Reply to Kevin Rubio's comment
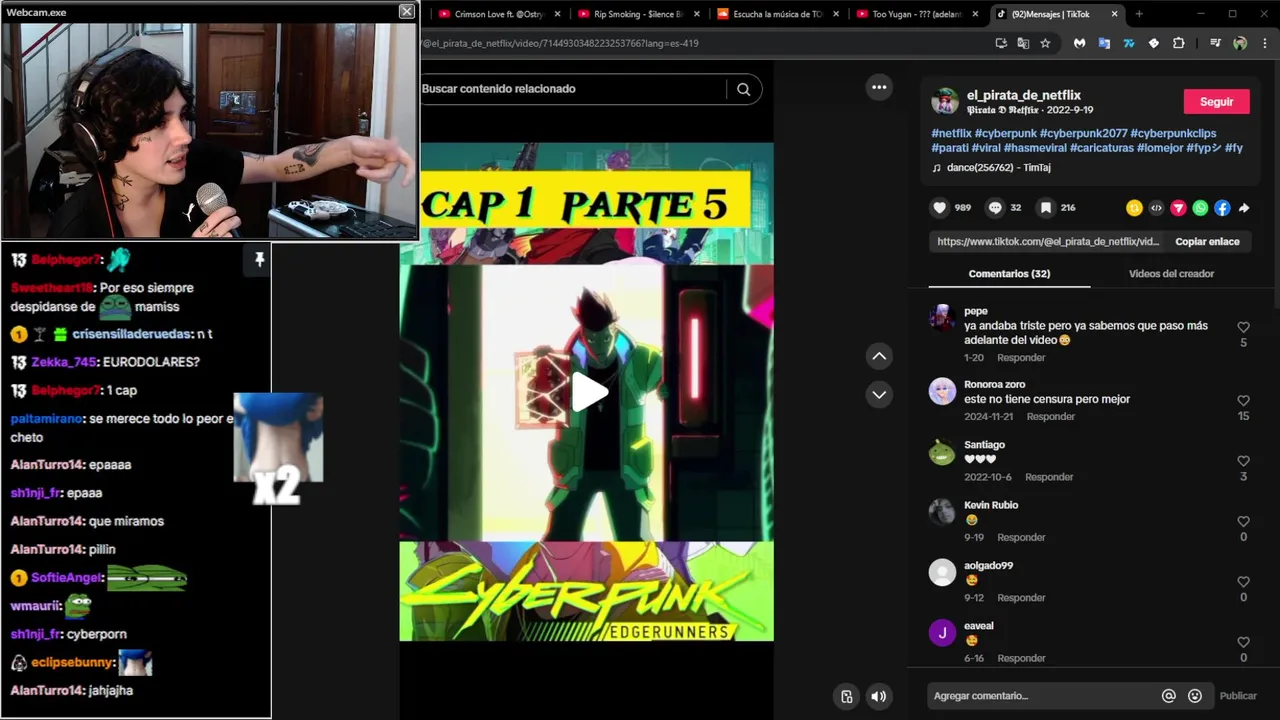The height and width of the screenshot is (720, 1280). 1021,537
